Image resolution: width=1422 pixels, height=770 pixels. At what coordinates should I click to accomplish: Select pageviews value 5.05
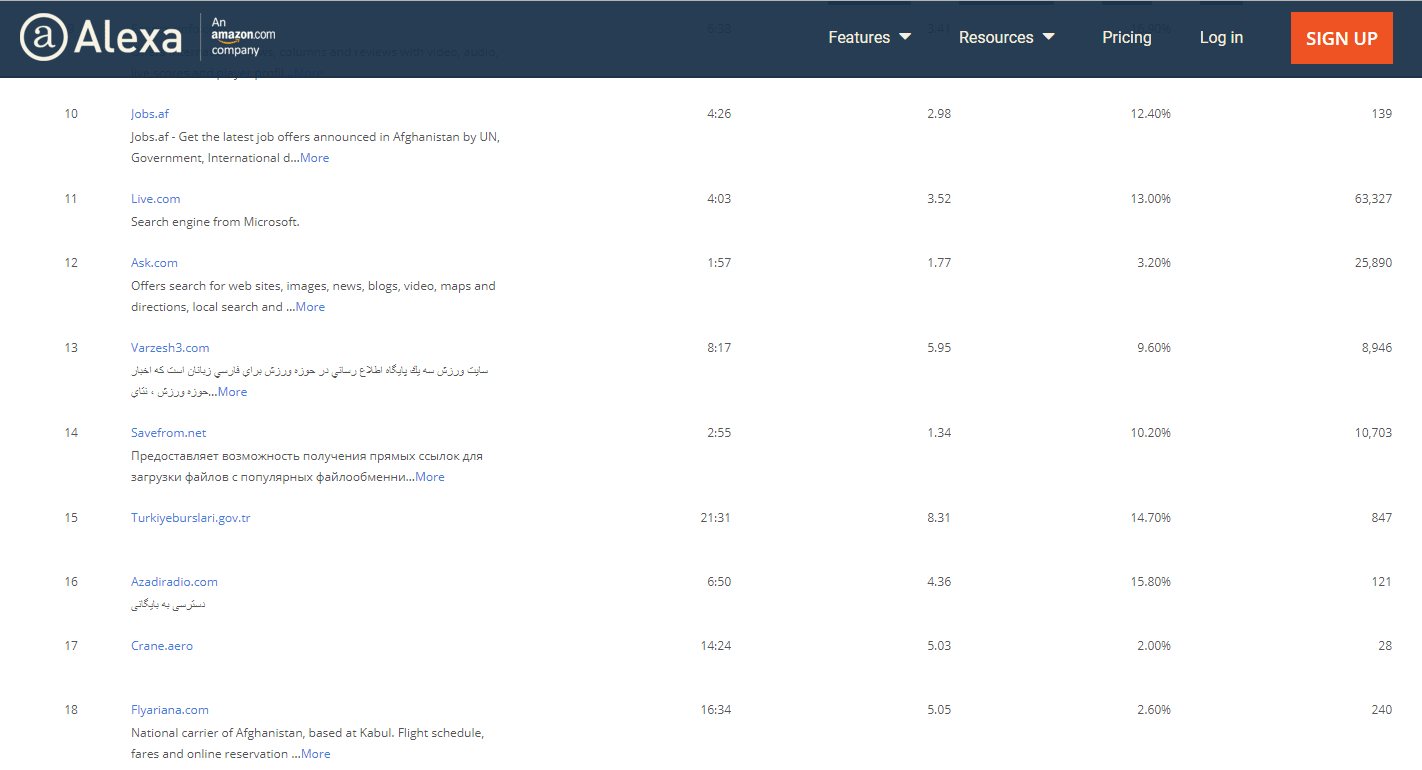click(x=939, y=710)
